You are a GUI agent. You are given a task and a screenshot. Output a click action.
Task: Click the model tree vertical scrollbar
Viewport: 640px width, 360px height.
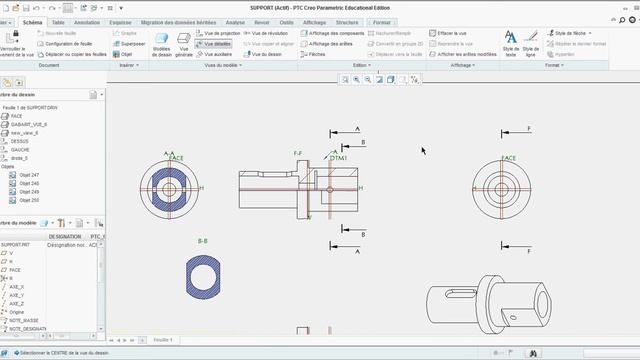point(101,286)
